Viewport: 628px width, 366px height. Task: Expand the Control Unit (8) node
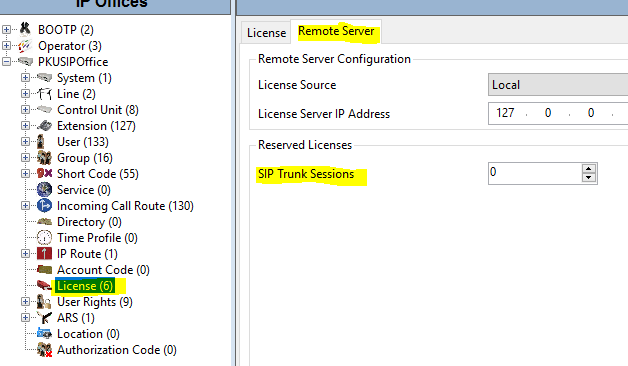pos(25,109)
